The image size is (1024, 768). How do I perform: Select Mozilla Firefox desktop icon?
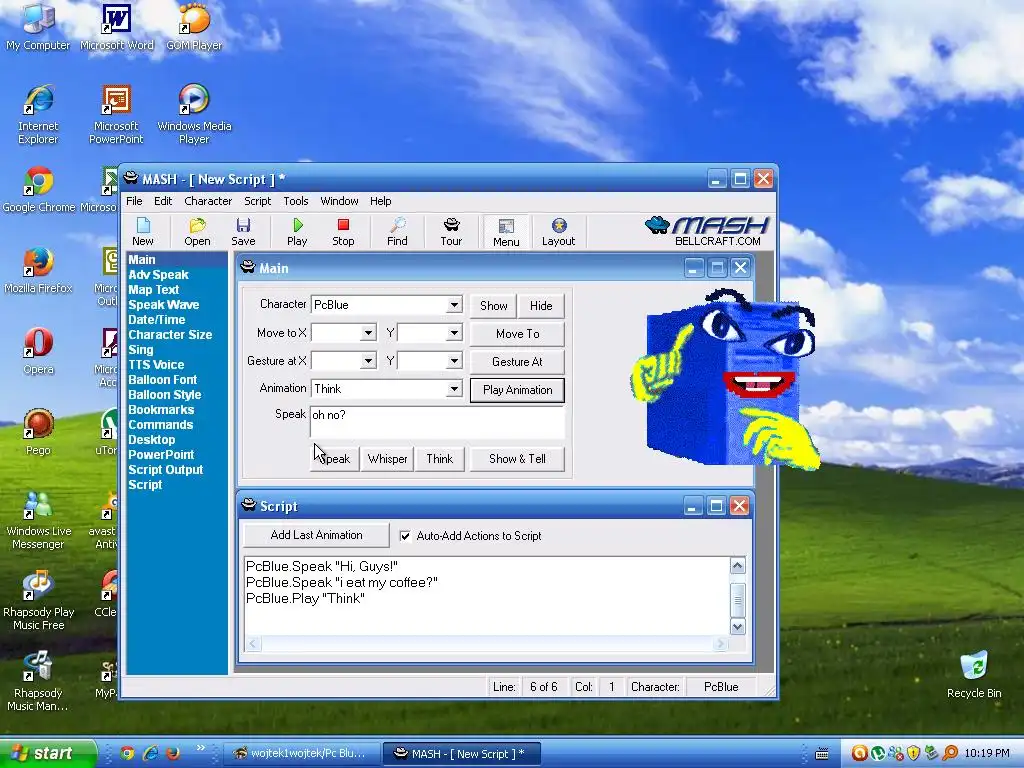click(x=38, y=271)
